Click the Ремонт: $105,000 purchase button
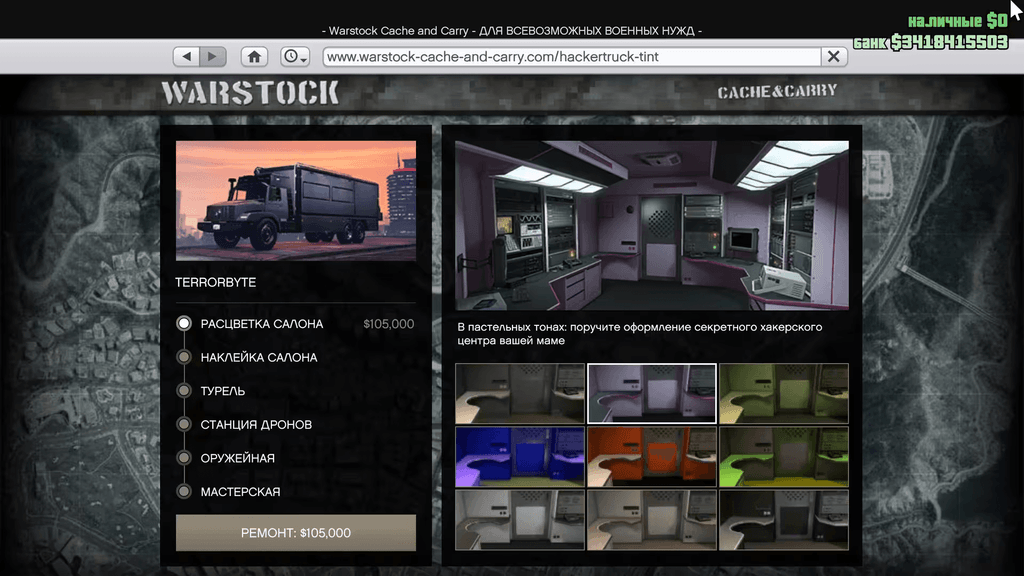 296,533
